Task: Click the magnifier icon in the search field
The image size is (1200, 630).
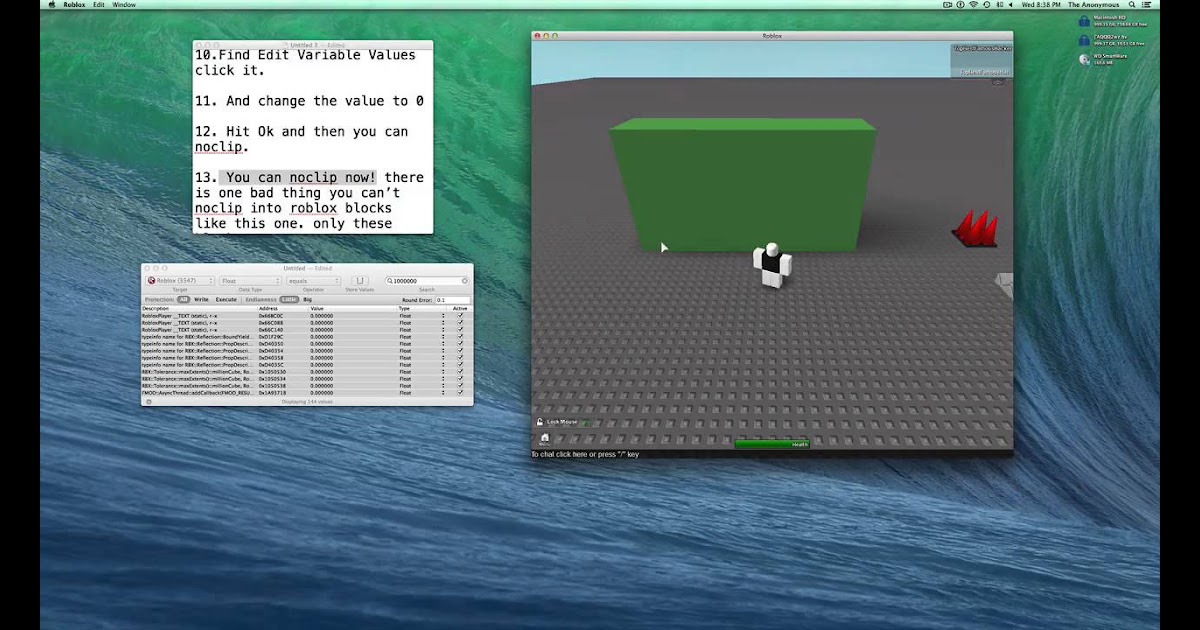Action: click(389, 281)
